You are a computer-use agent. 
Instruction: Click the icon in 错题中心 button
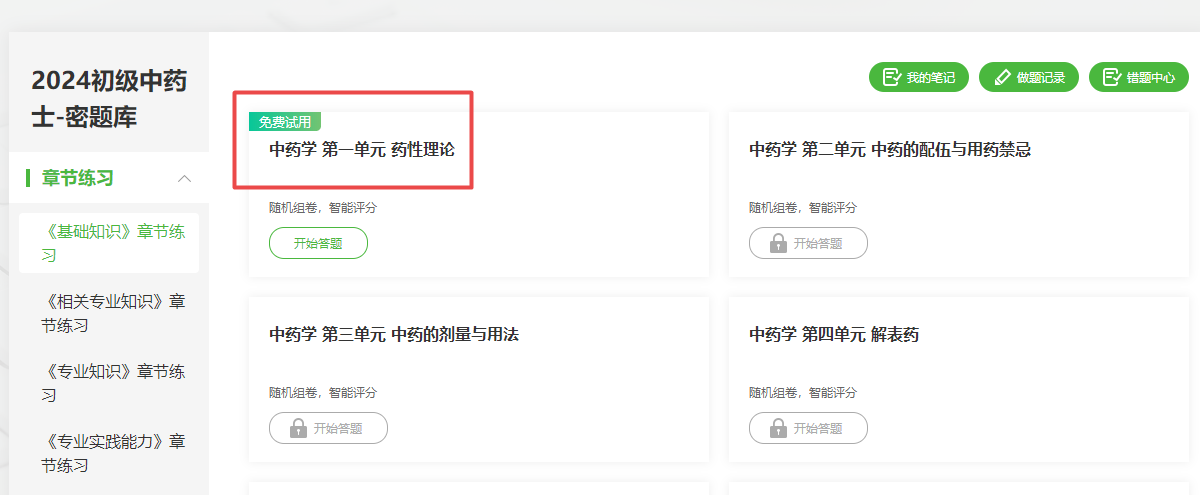pos(1111,77)
